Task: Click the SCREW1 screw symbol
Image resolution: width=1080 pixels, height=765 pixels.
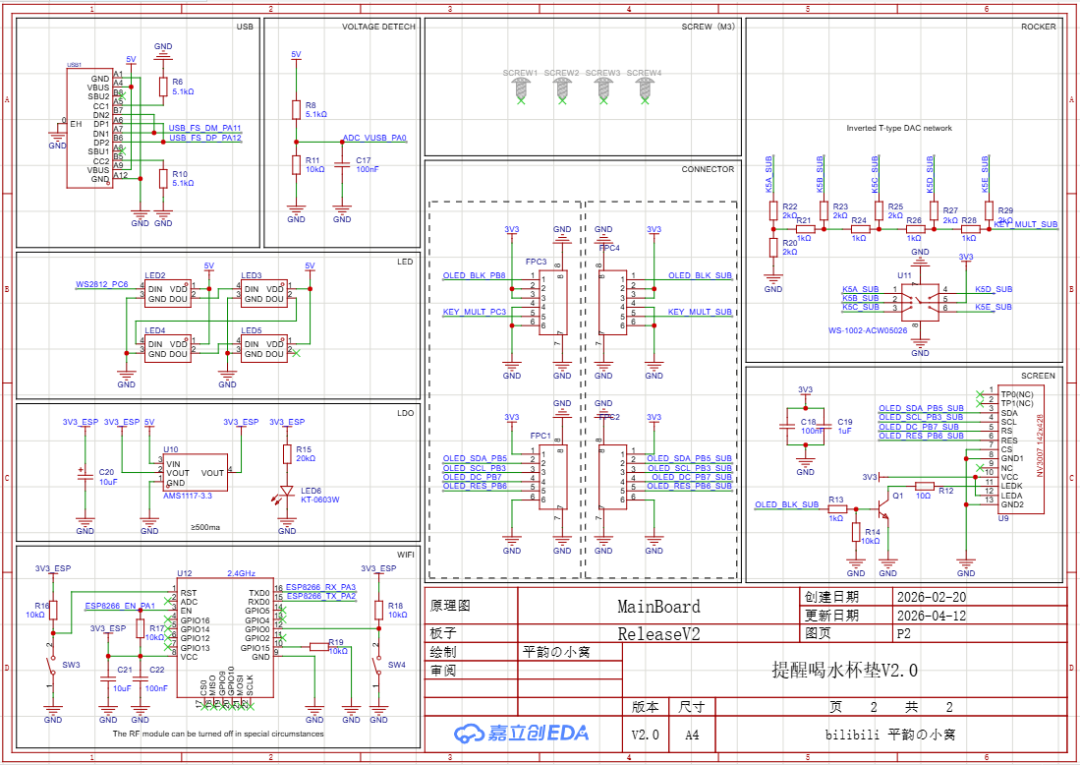Action: (520, 90)
